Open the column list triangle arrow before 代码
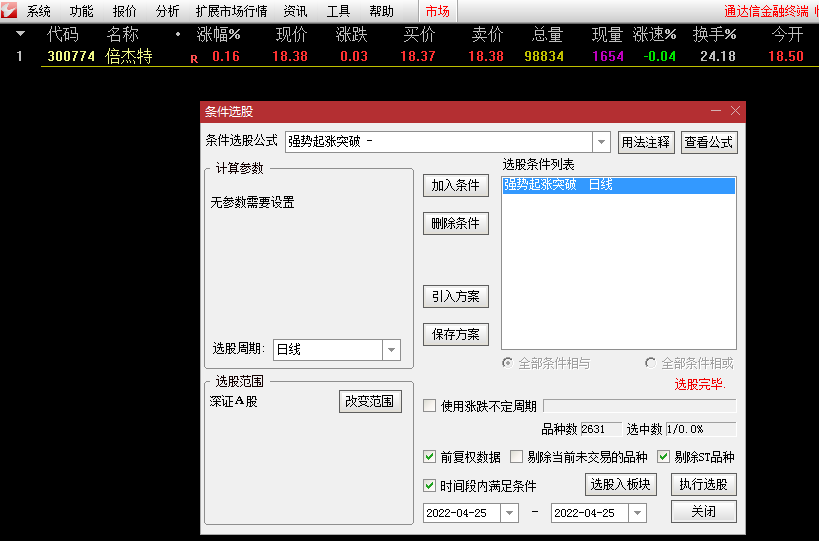Viewport: 819px width, 541px height. 20,34
